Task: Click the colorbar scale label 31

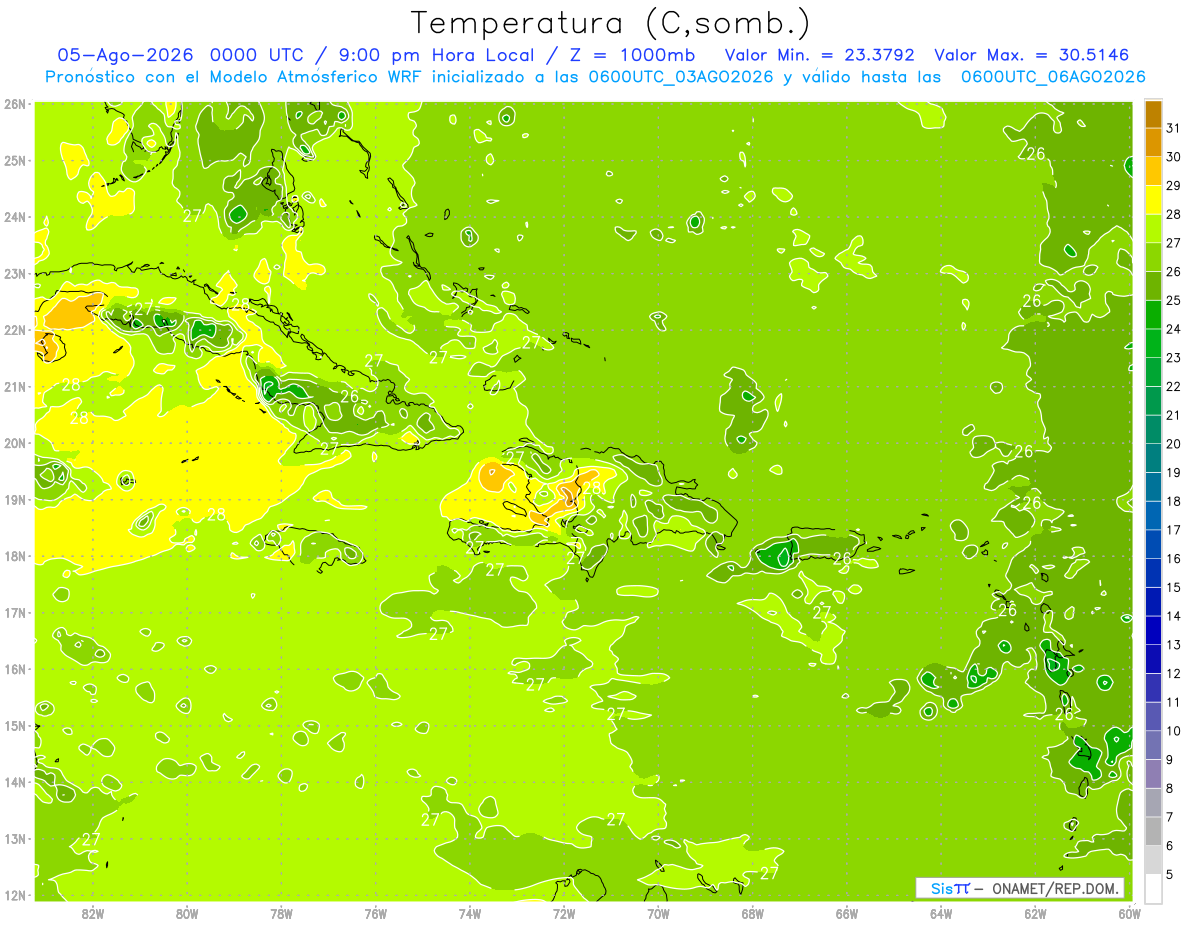Action: [1173, 128]
